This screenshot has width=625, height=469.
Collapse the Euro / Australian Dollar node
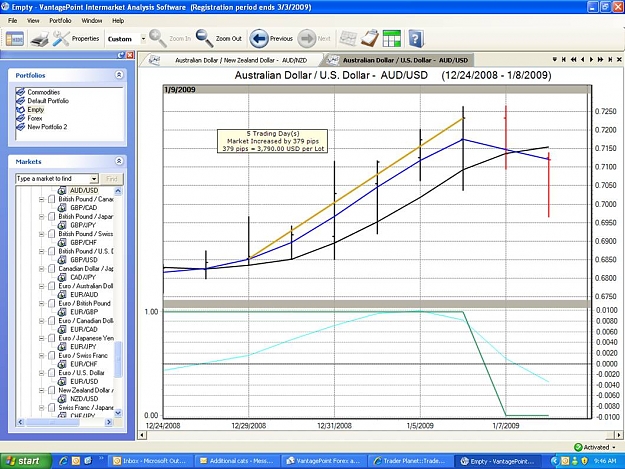[x=41, y=286]
